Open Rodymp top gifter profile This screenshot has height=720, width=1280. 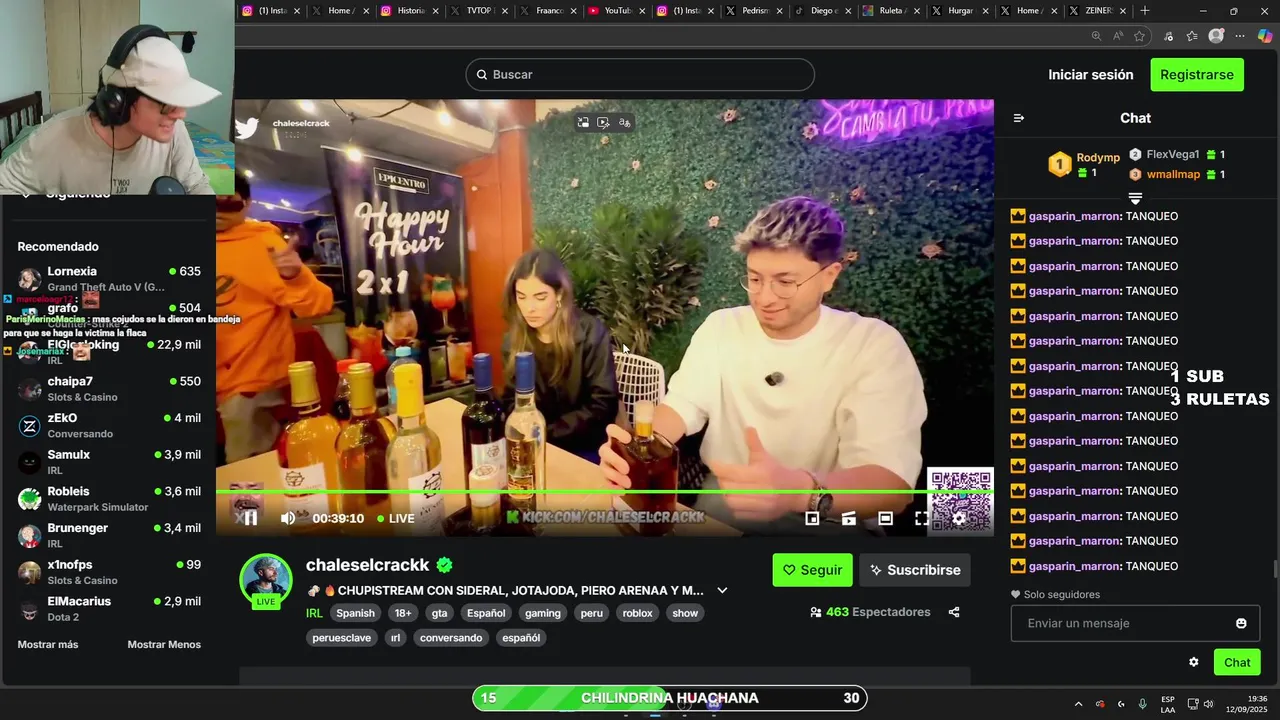pos(1083,164)
